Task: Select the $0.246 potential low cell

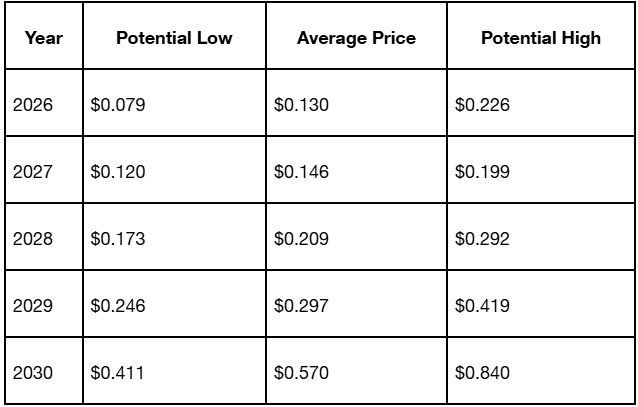Action: 174,304
